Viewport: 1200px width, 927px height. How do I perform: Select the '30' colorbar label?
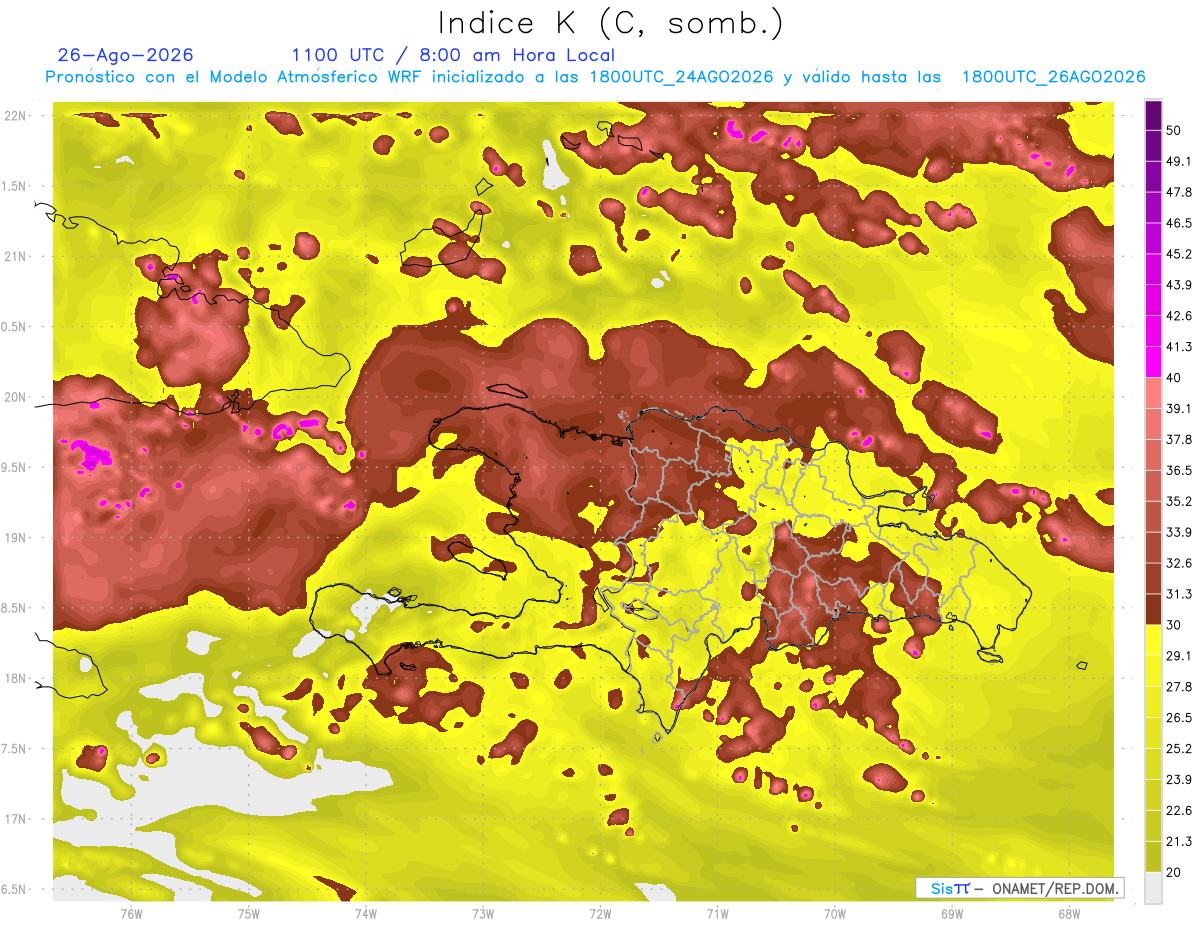pyautogui.click(x=1175, y=625)
